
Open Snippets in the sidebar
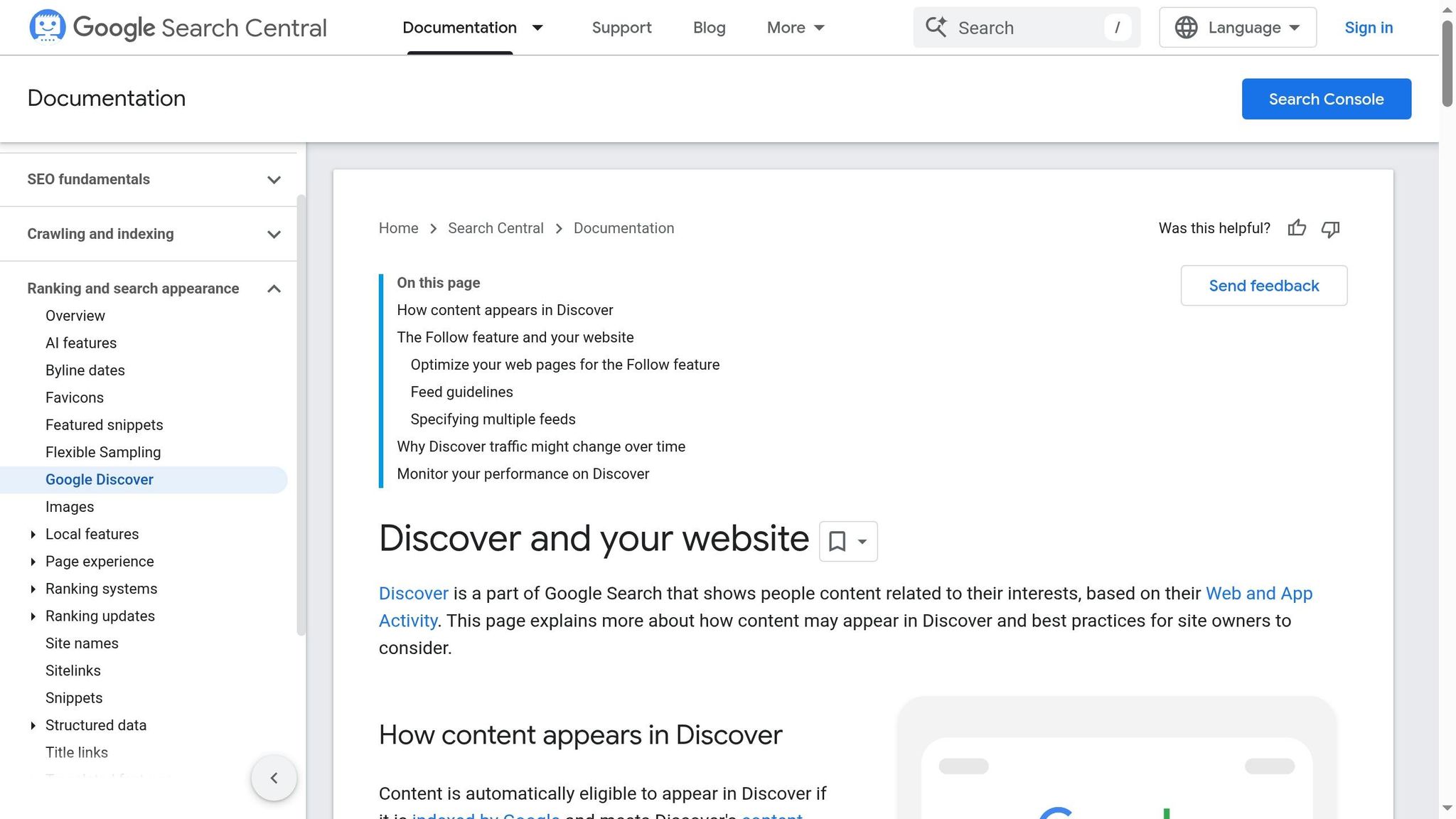click(74, 698)
